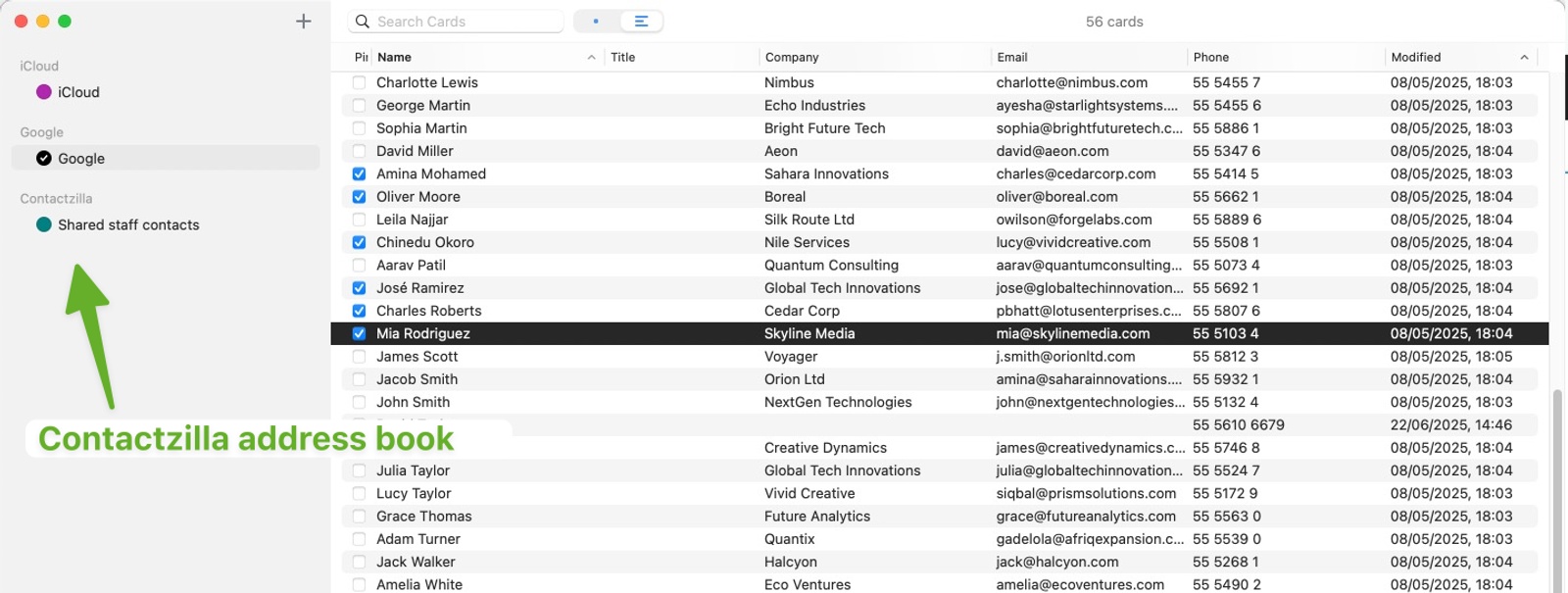The width and height of the screenshot is (1568, 593).
Task: Click the Google checkmark circle icon
Action: [x=44, y=158]
